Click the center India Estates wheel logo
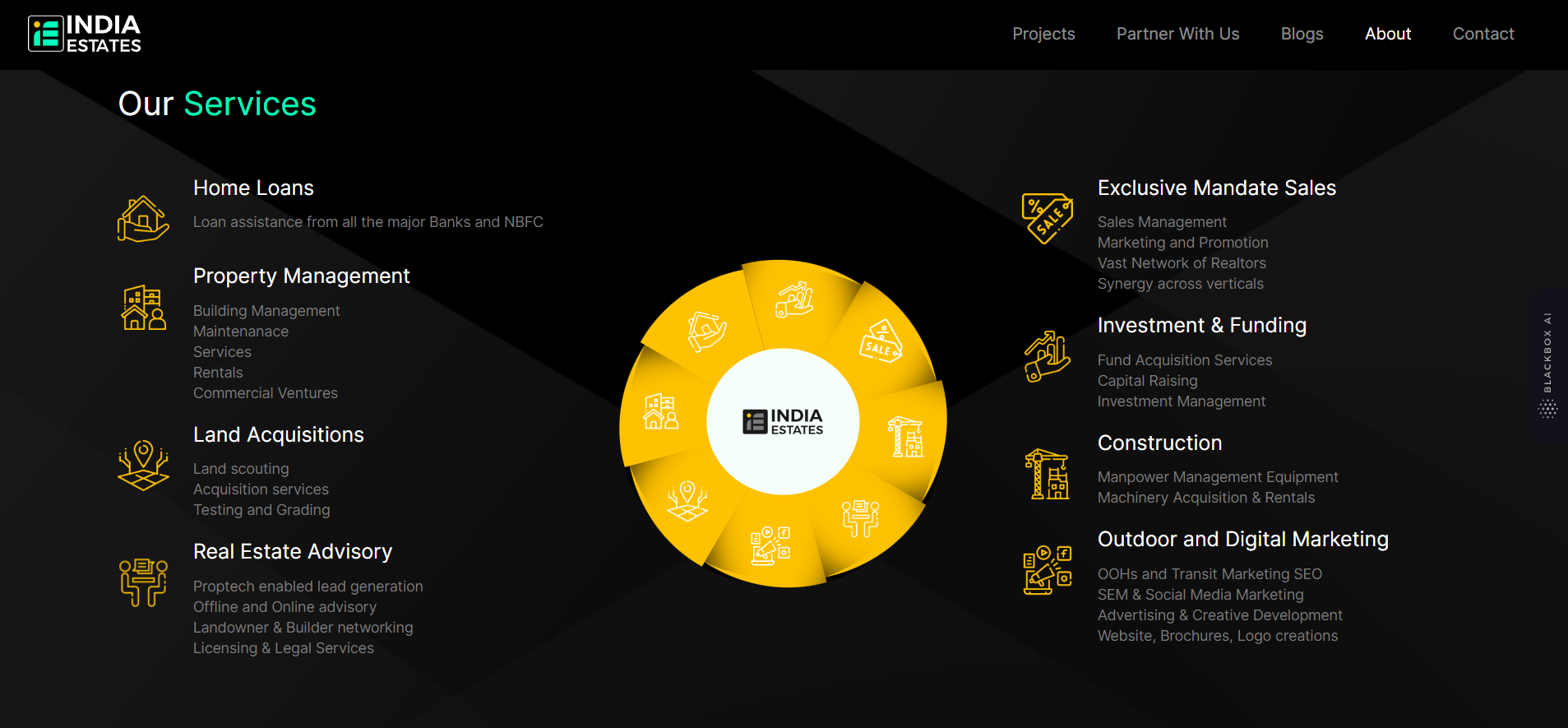1568x728 pixels. [783, 422]
